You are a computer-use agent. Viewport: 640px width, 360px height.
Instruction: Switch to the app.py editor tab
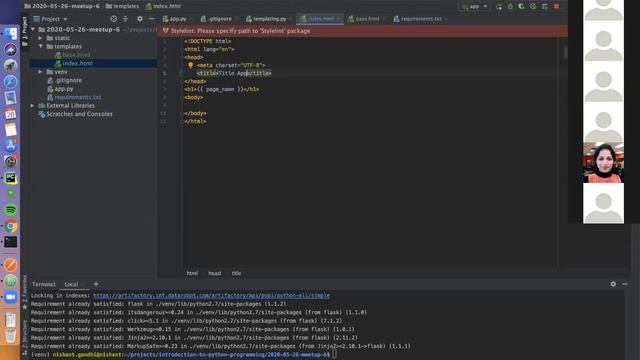[175, 19]
